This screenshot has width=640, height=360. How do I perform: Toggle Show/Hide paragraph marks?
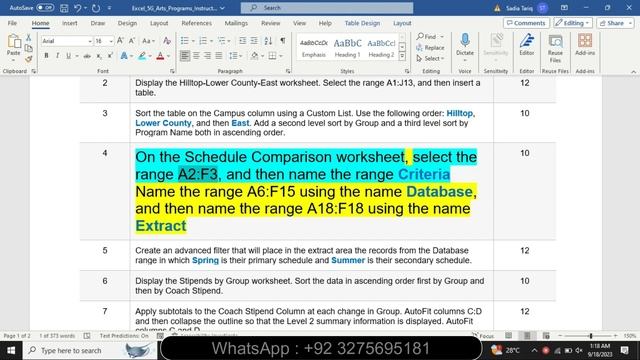pyautogui.click(x=282, y=41)
